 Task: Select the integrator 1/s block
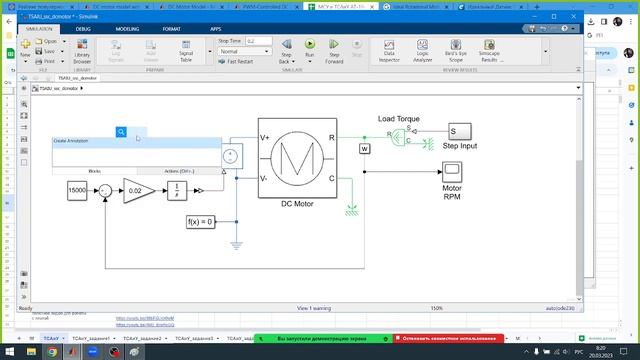coord(177,191)
